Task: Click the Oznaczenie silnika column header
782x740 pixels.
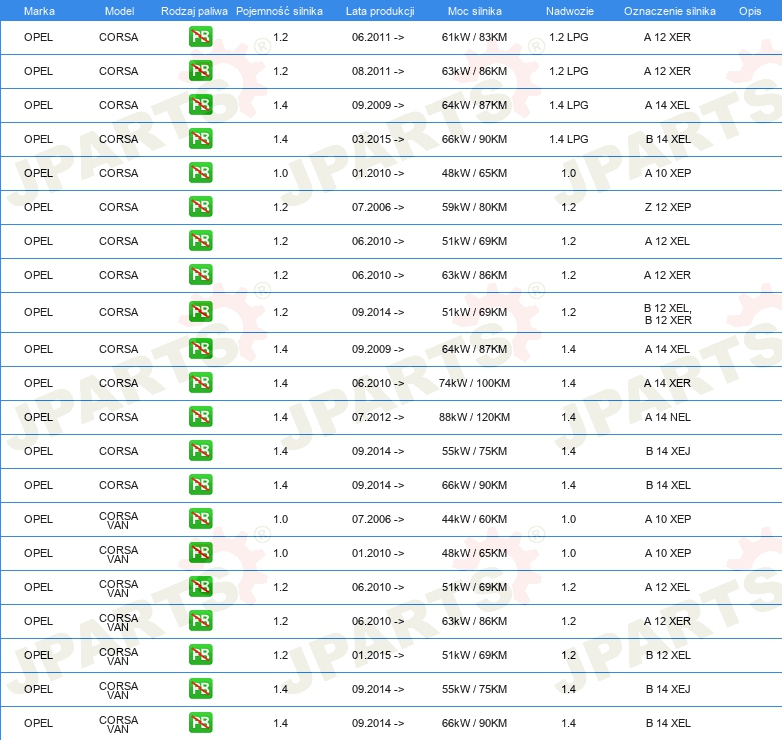Action: click(x=669, y=11)
